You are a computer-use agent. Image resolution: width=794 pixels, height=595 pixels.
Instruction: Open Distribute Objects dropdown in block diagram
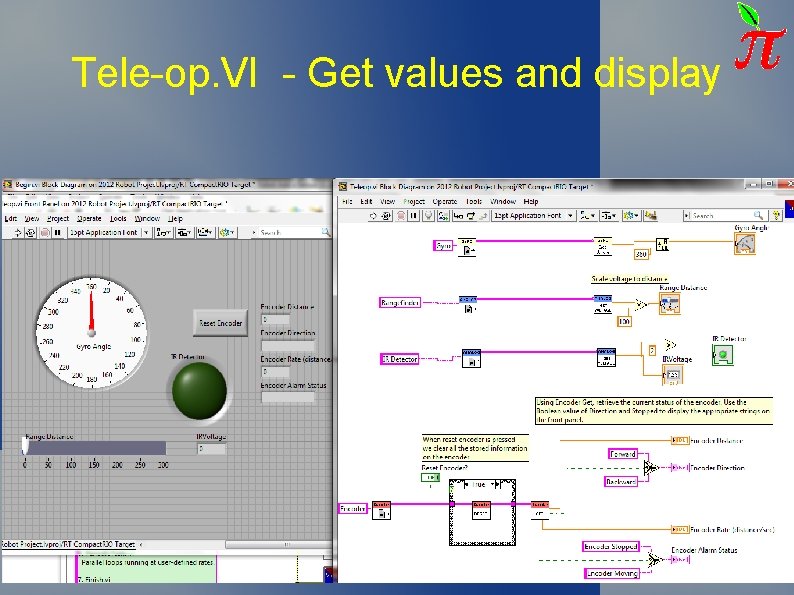(609, 216)
